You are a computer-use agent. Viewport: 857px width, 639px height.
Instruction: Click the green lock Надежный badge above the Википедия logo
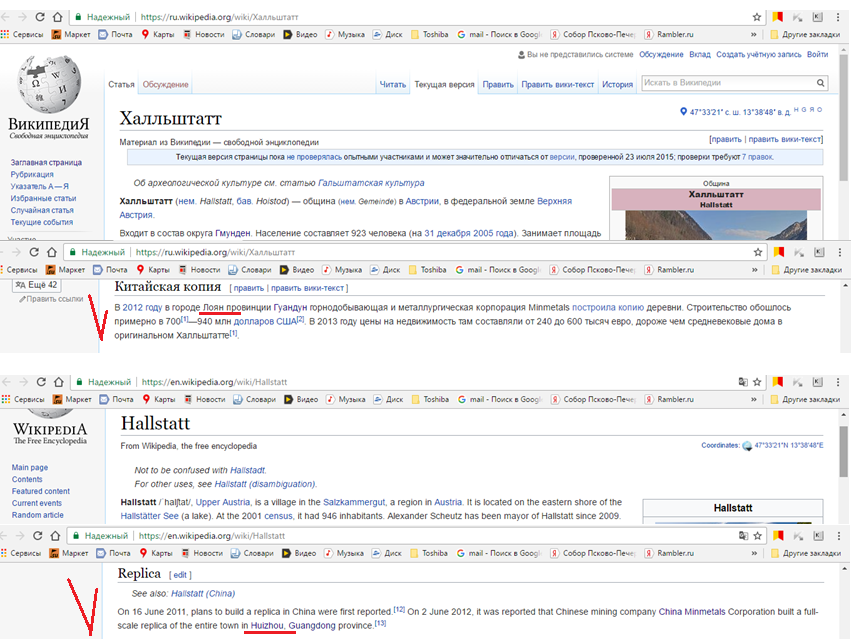click(103, 17)
